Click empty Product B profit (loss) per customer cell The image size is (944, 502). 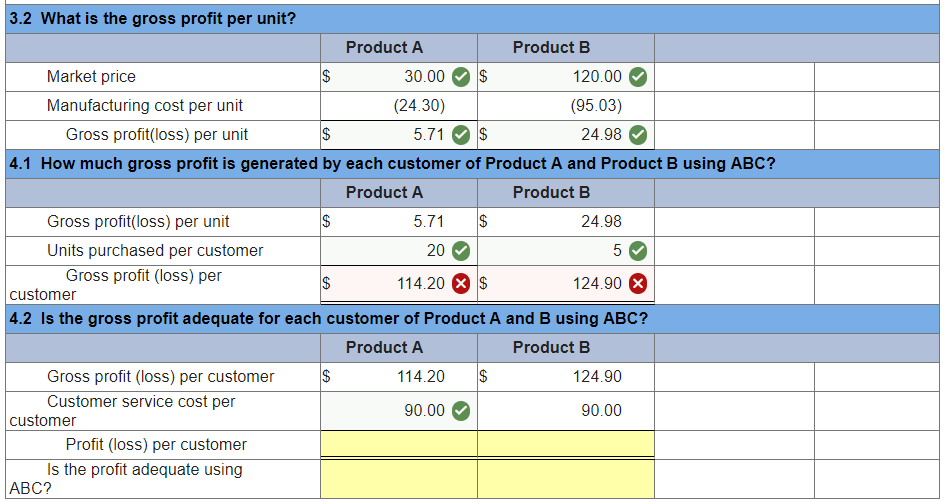(x=566, y=445)
